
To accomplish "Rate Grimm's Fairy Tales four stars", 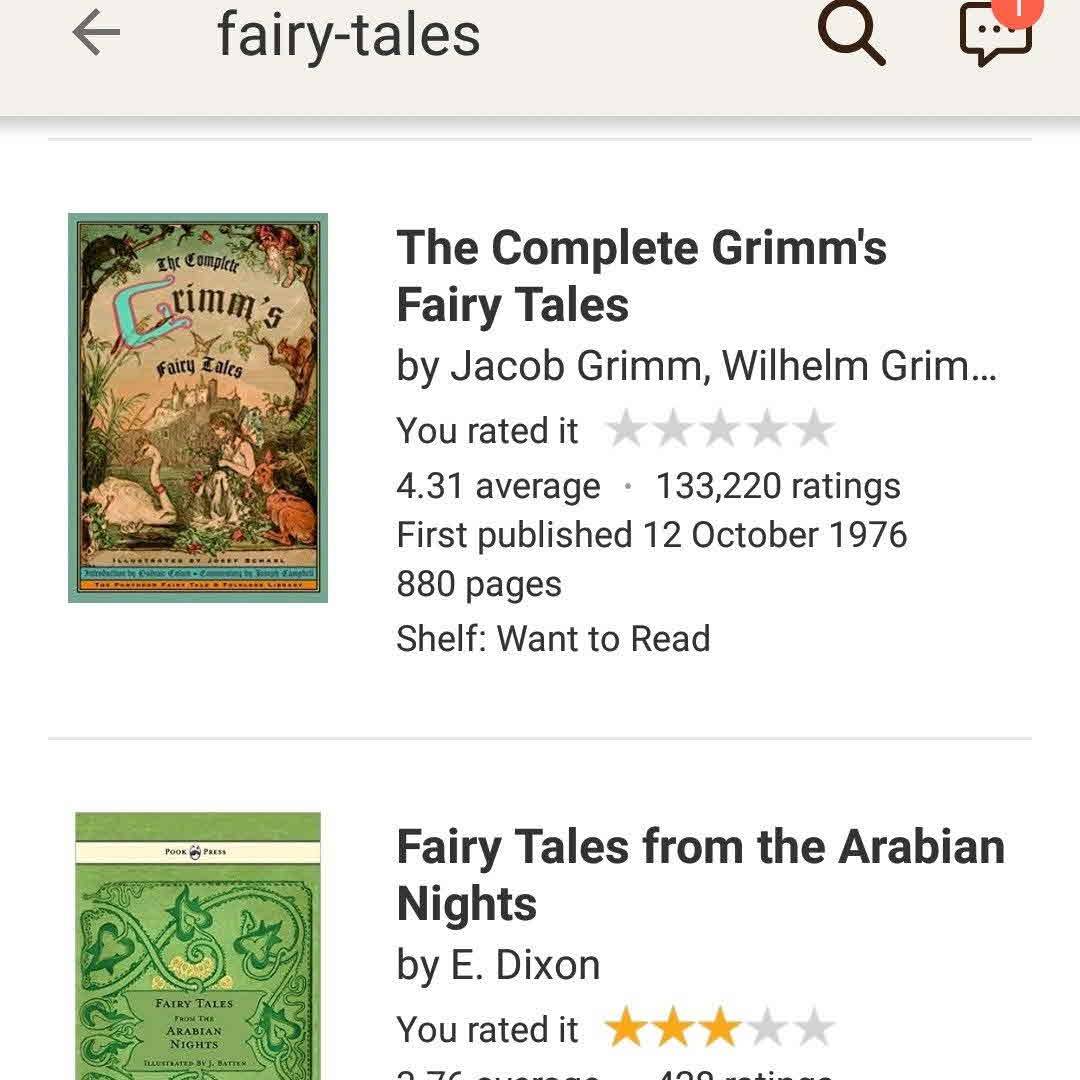I will [767, 428].
